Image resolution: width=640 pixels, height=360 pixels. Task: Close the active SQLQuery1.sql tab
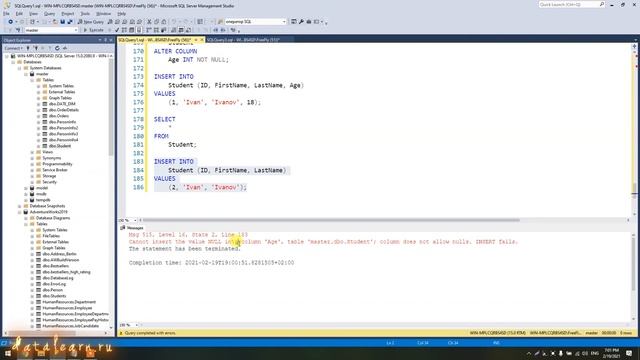point(201,40)
